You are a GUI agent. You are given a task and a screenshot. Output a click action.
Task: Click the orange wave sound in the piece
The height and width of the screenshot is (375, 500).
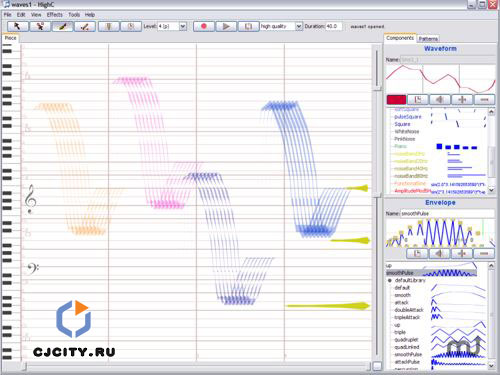(x=78, y=169)
